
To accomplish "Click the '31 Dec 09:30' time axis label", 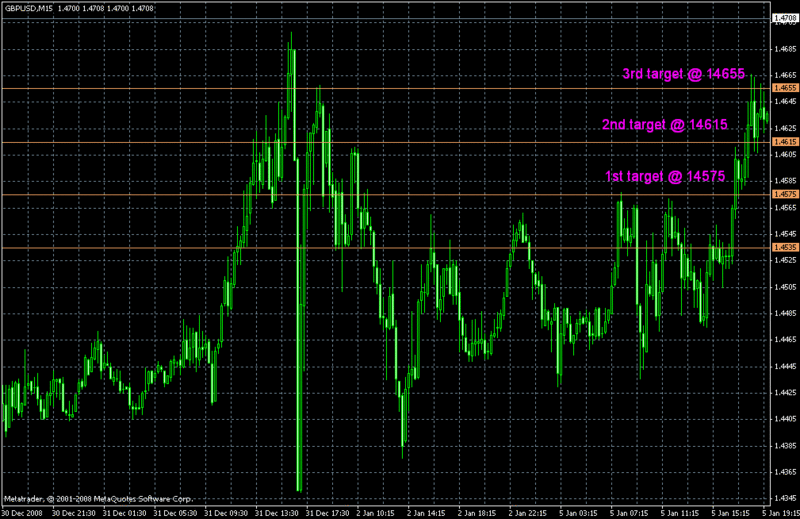I will tap(226, 513).
